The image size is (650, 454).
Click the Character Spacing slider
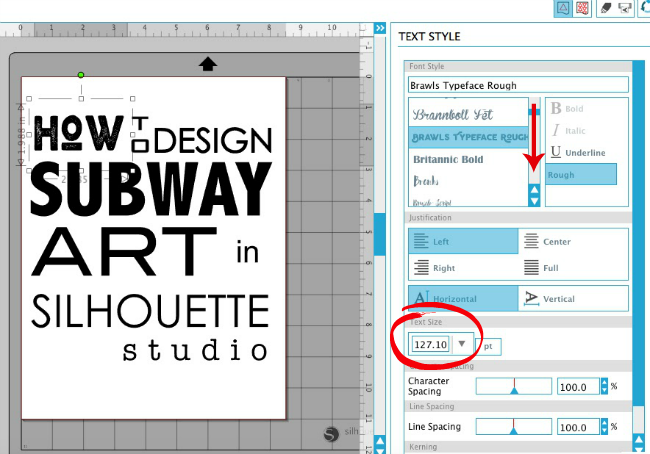coord(514,386)
